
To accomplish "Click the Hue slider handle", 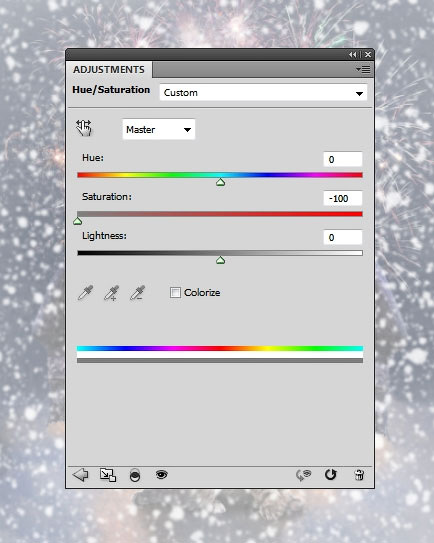I will tap(220, 182).
